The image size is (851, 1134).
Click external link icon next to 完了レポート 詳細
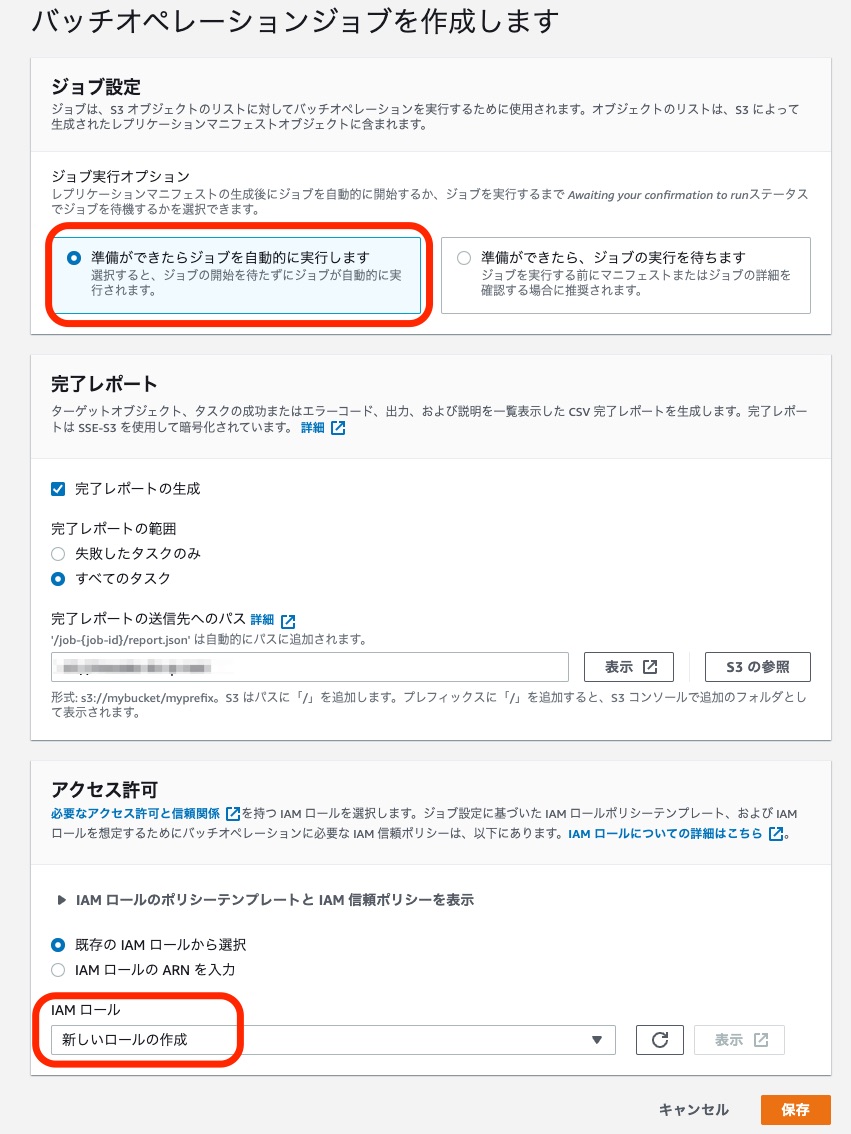(x=338, y=428)
